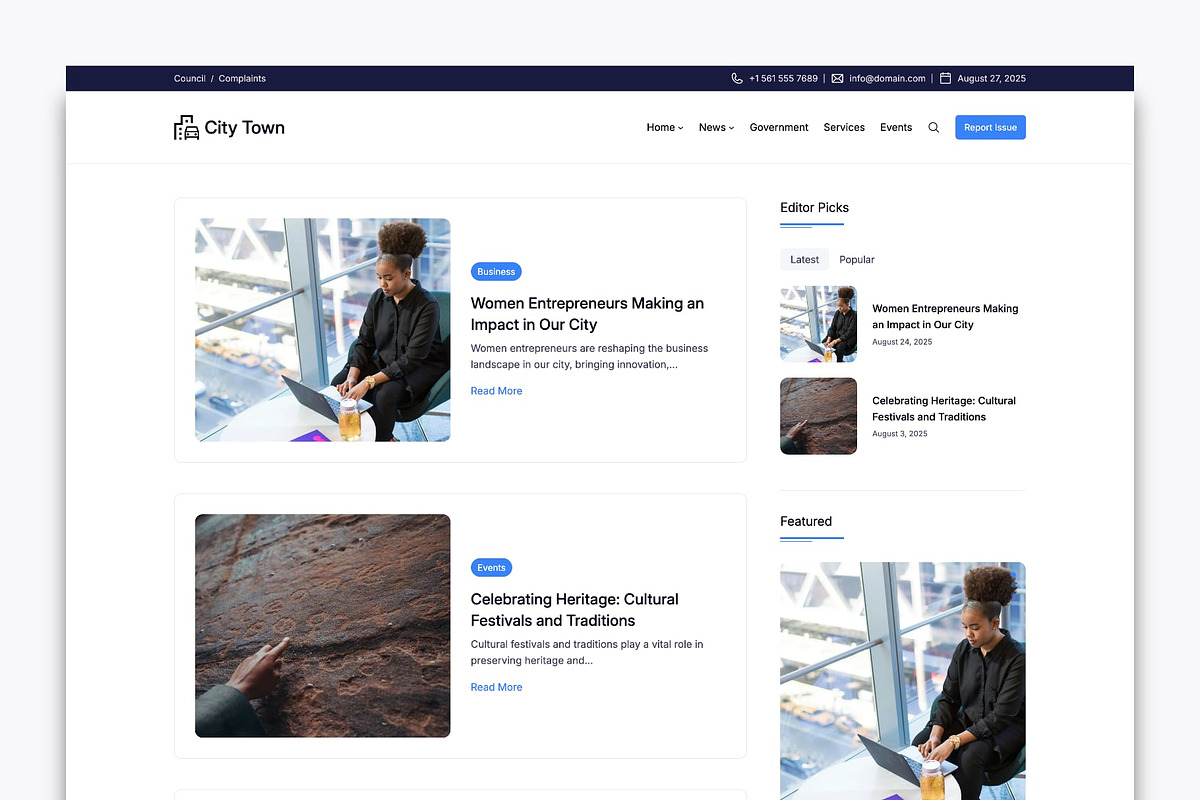Click the City Town building logo icon
This screenshot has height=800, width=1200.
(x=186, y=128)
